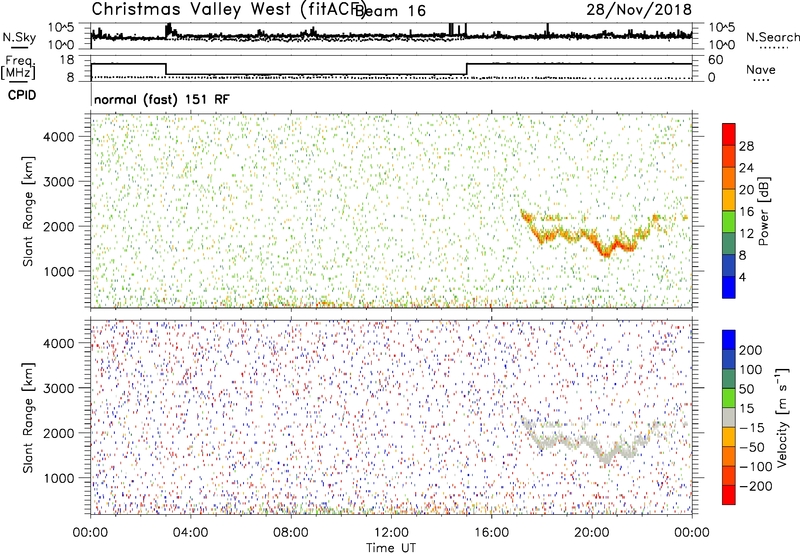Click the 'Velocity [m s-1]' colorbar label
800x554 pixels.
coord(782,417)
